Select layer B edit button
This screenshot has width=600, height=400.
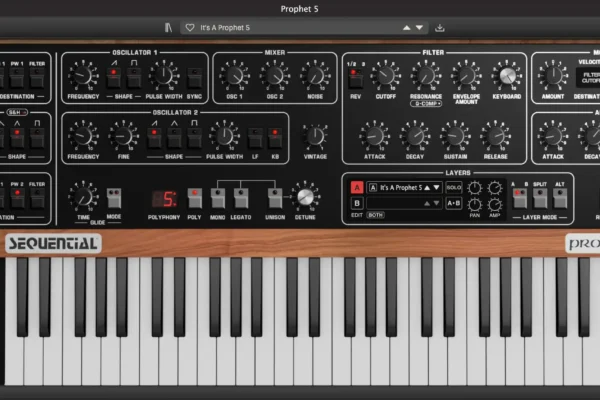[x=357, y=203]
